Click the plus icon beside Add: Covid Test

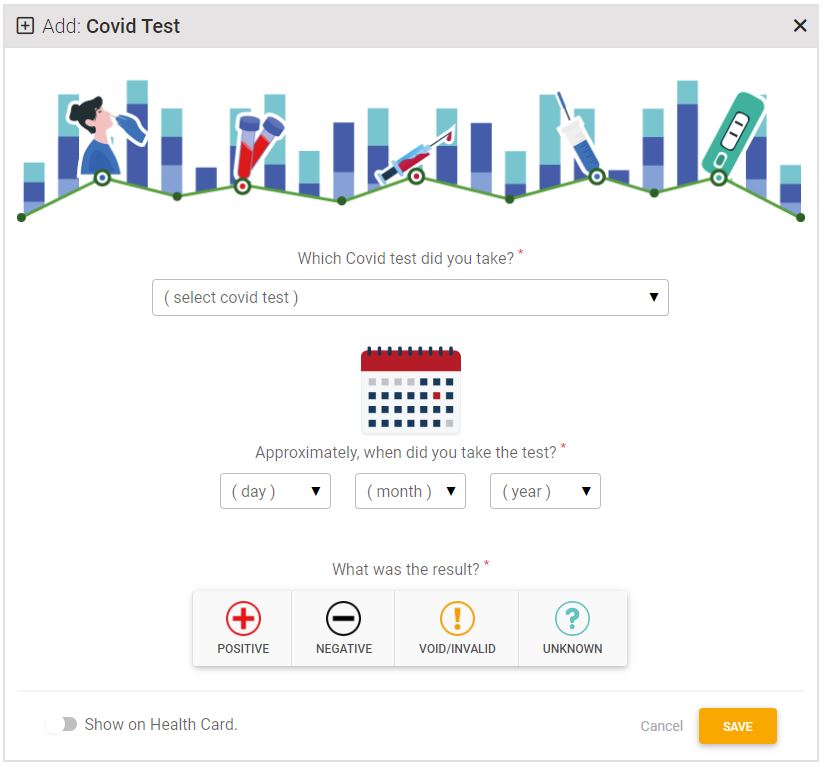coord(26,26)
